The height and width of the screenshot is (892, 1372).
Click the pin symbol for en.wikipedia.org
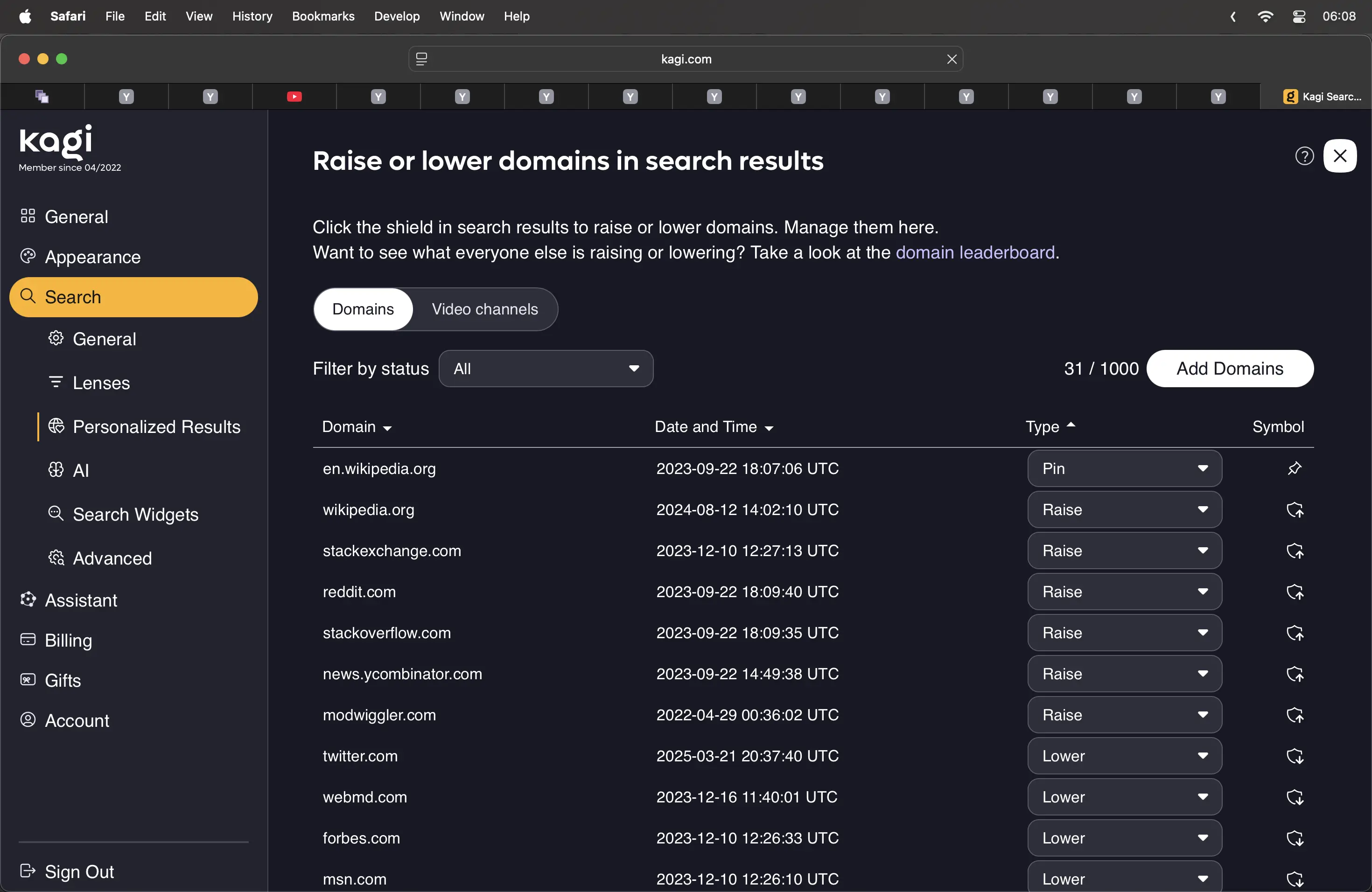click(1294, 468)
